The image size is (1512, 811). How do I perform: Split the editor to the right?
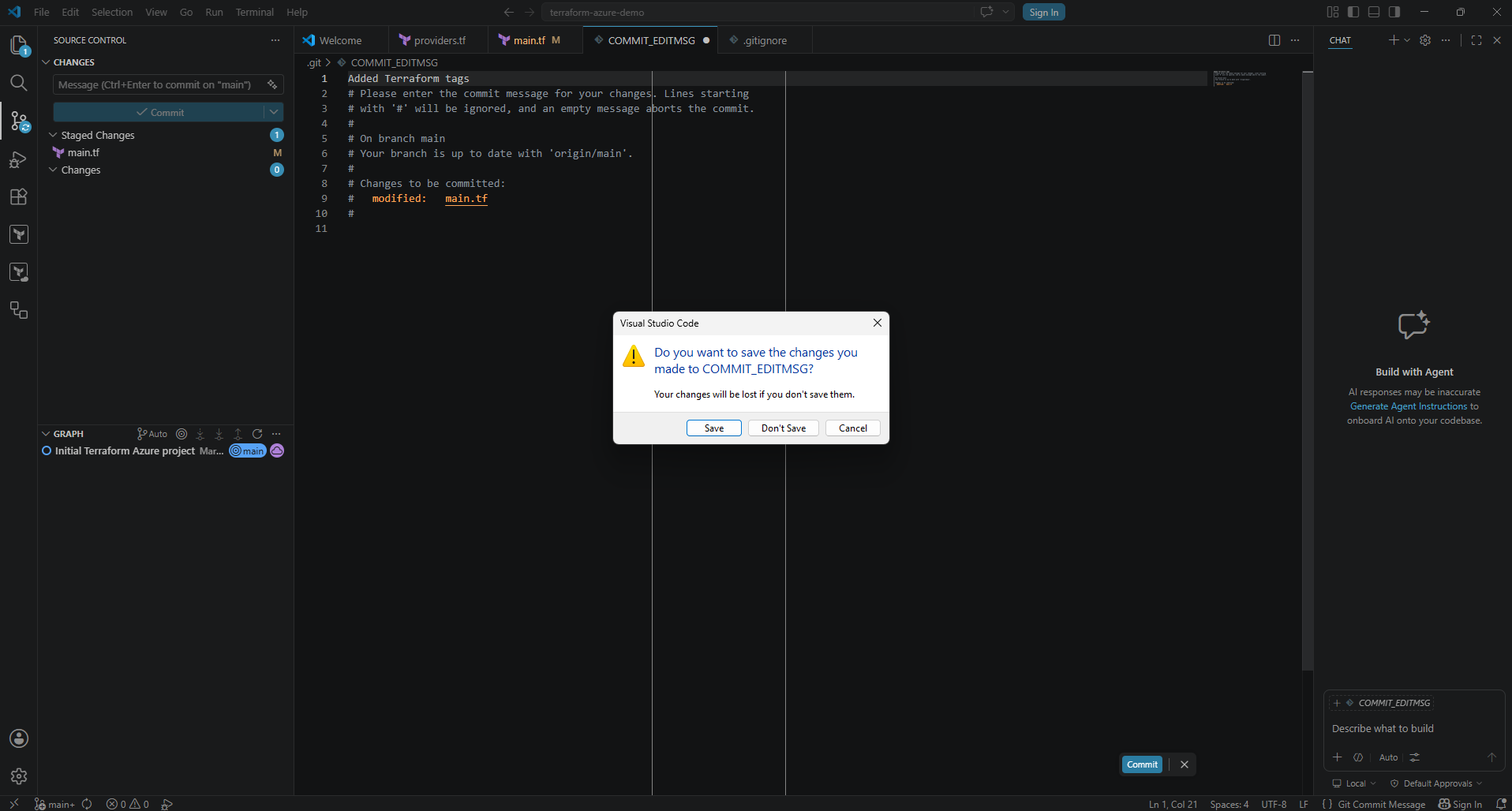[x=1274, y=40]
